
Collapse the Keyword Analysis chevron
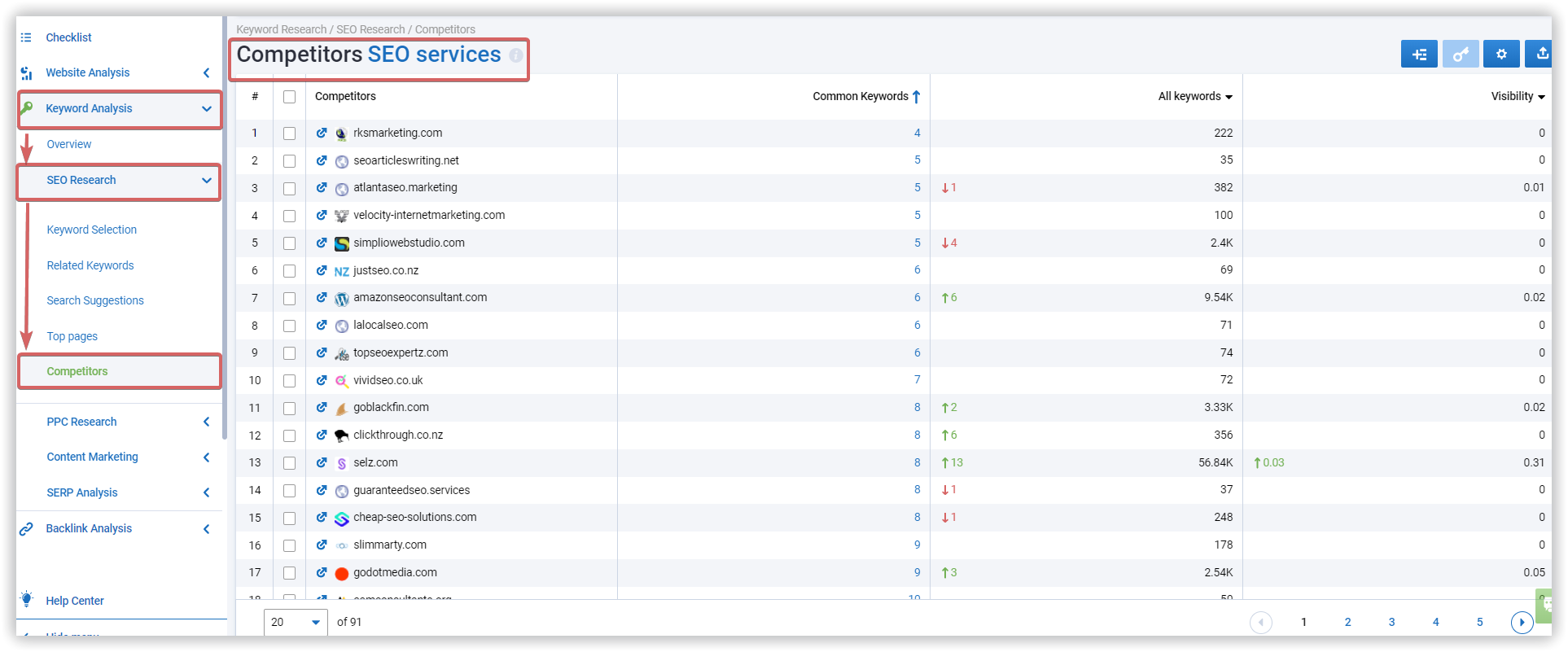point(207,109)
